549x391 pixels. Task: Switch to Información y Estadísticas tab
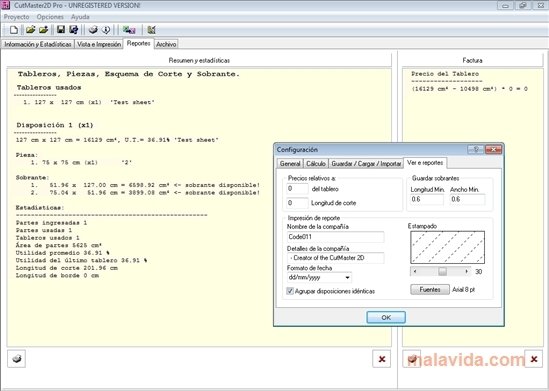tap(38, 44)
